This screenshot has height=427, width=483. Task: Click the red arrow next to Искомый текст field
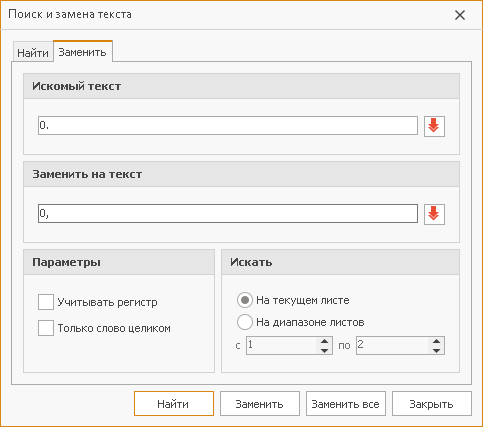point(434,126)
